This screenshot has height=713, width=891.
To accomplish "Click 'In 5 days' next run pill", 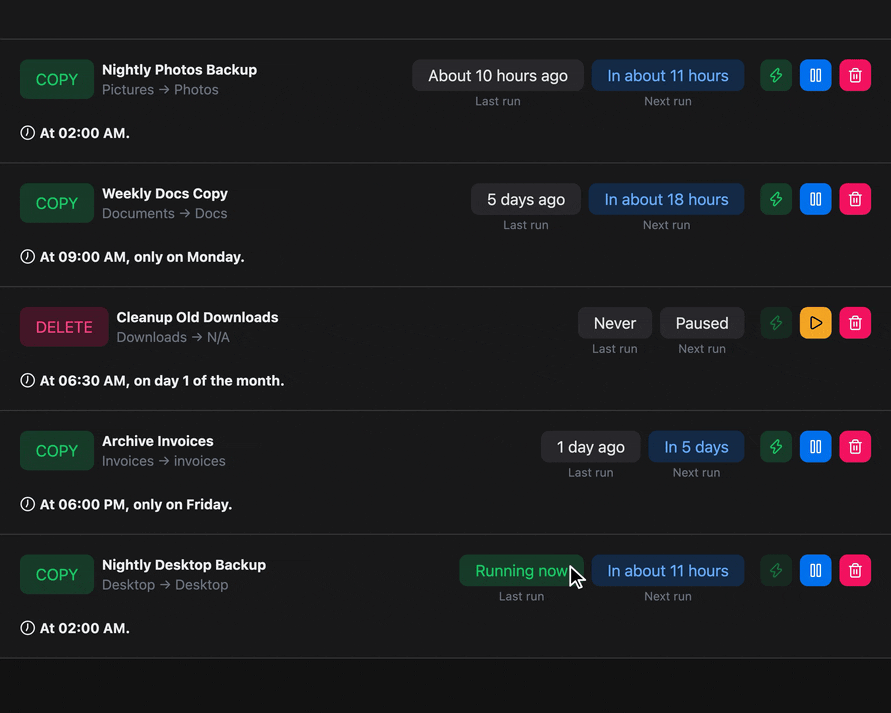I will pos(696,447).
